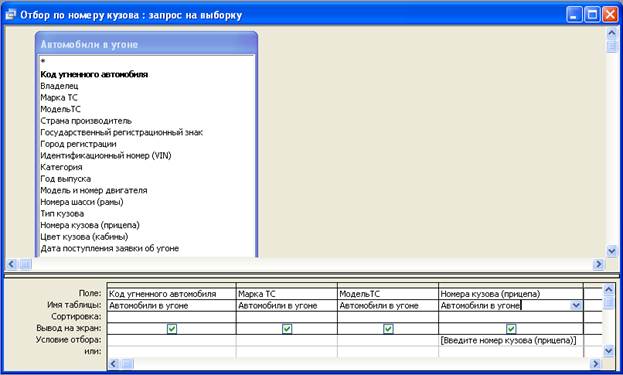Image resolution: width=623 pixels, height=375 pixels.
Task: Uncheck display for Код угнанного автомобиля column
Action: click(172, 329)
